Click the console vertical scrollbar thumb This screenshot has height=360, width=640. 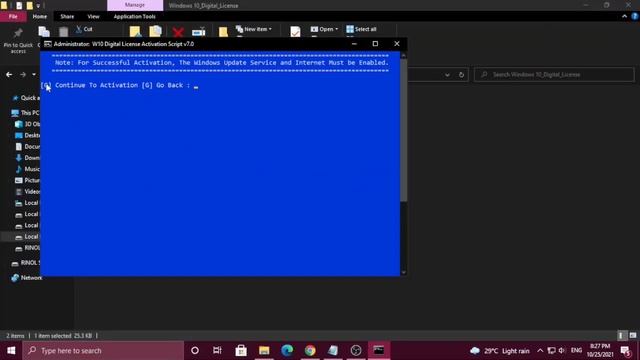coord(403,131)
